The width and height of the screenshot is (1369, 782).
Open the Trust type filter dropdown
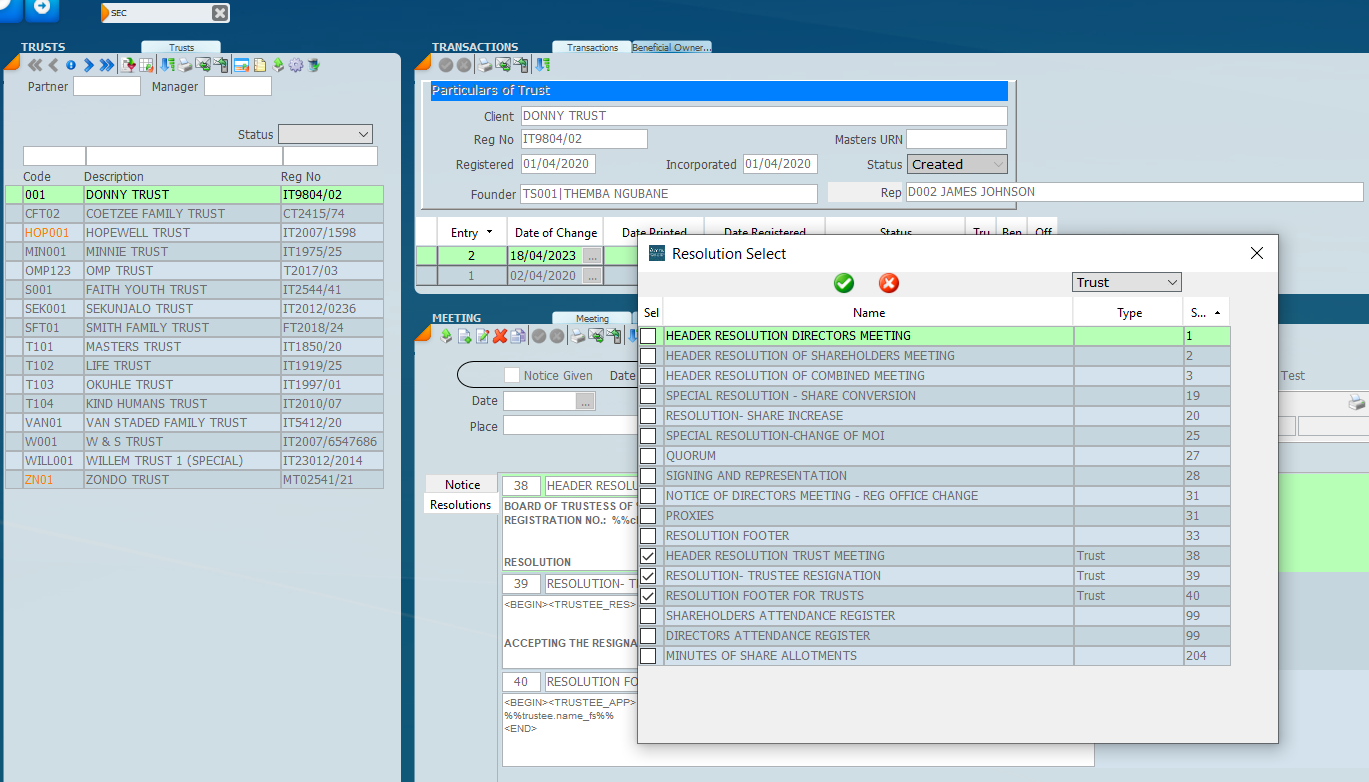point(1126,283)
